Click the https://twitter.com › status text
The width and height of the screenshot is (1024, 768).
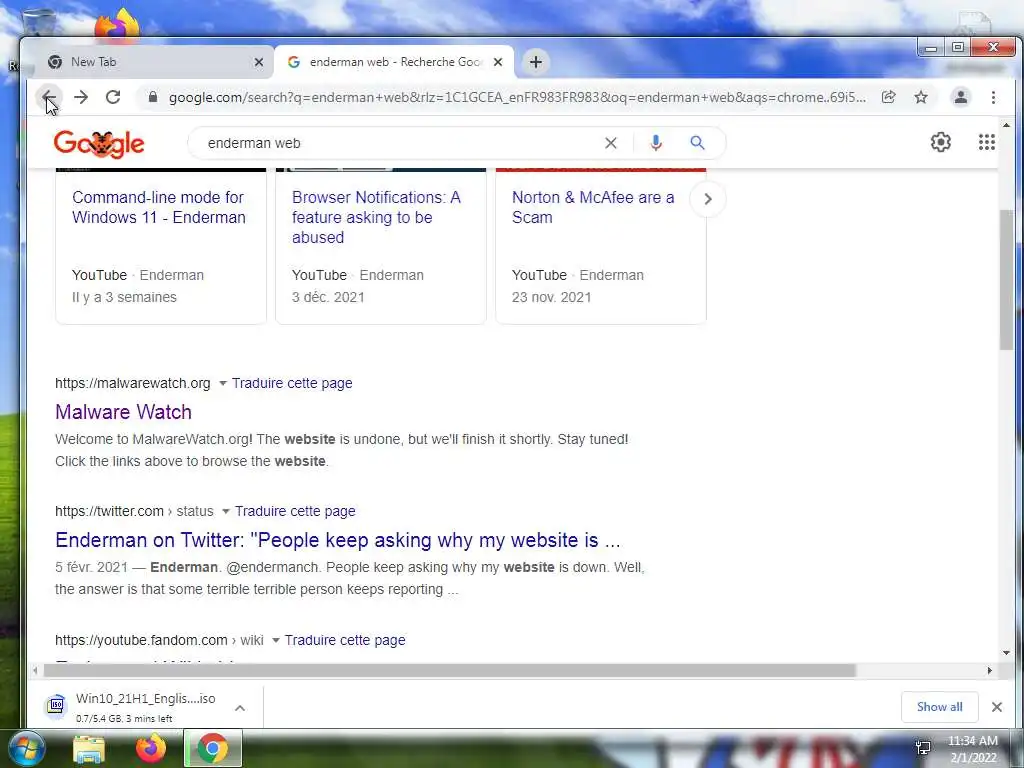point(134,511)
